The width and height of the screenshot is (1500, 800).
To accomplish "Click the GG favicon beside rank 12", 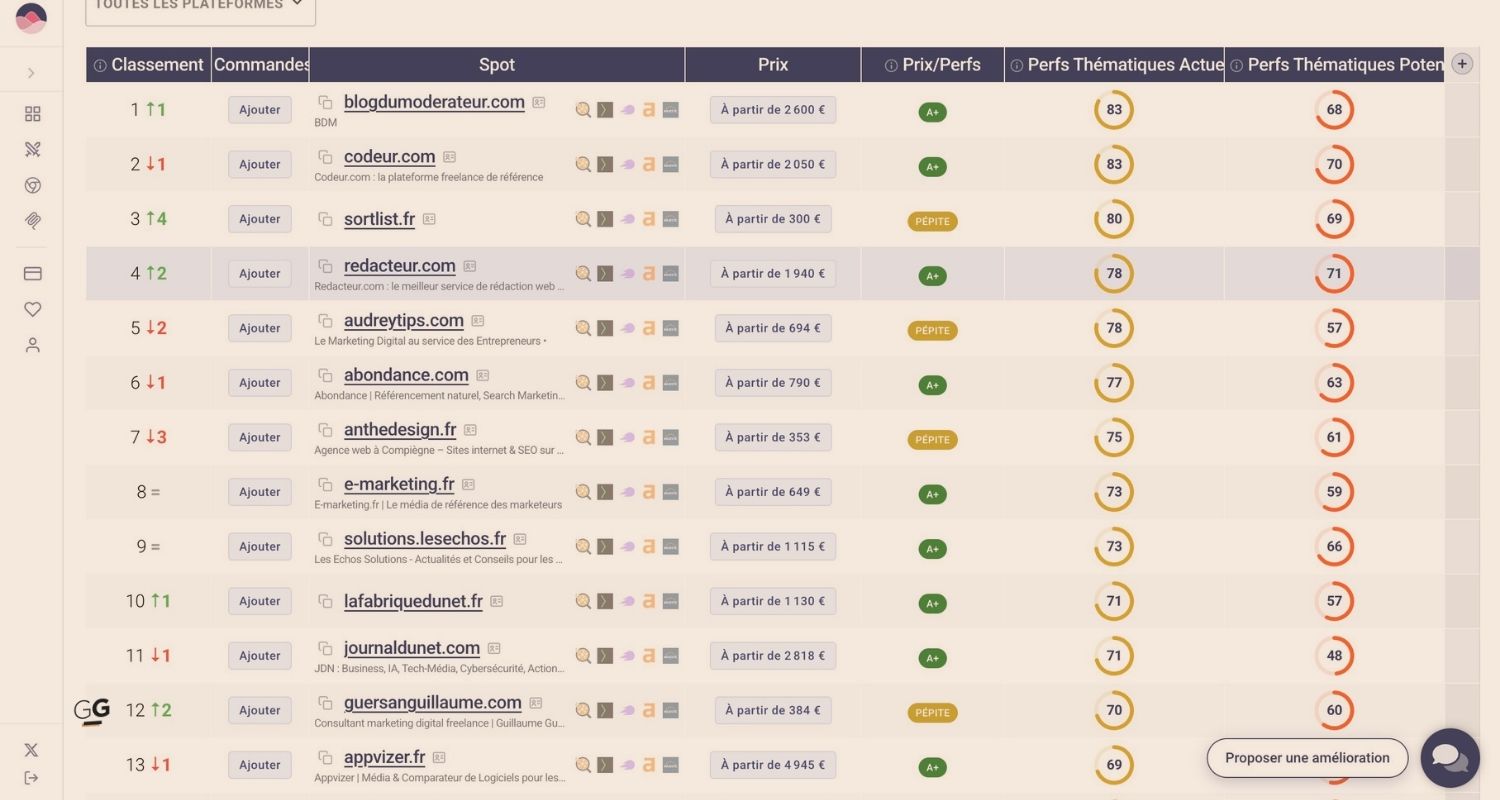I will click(92, 711).
